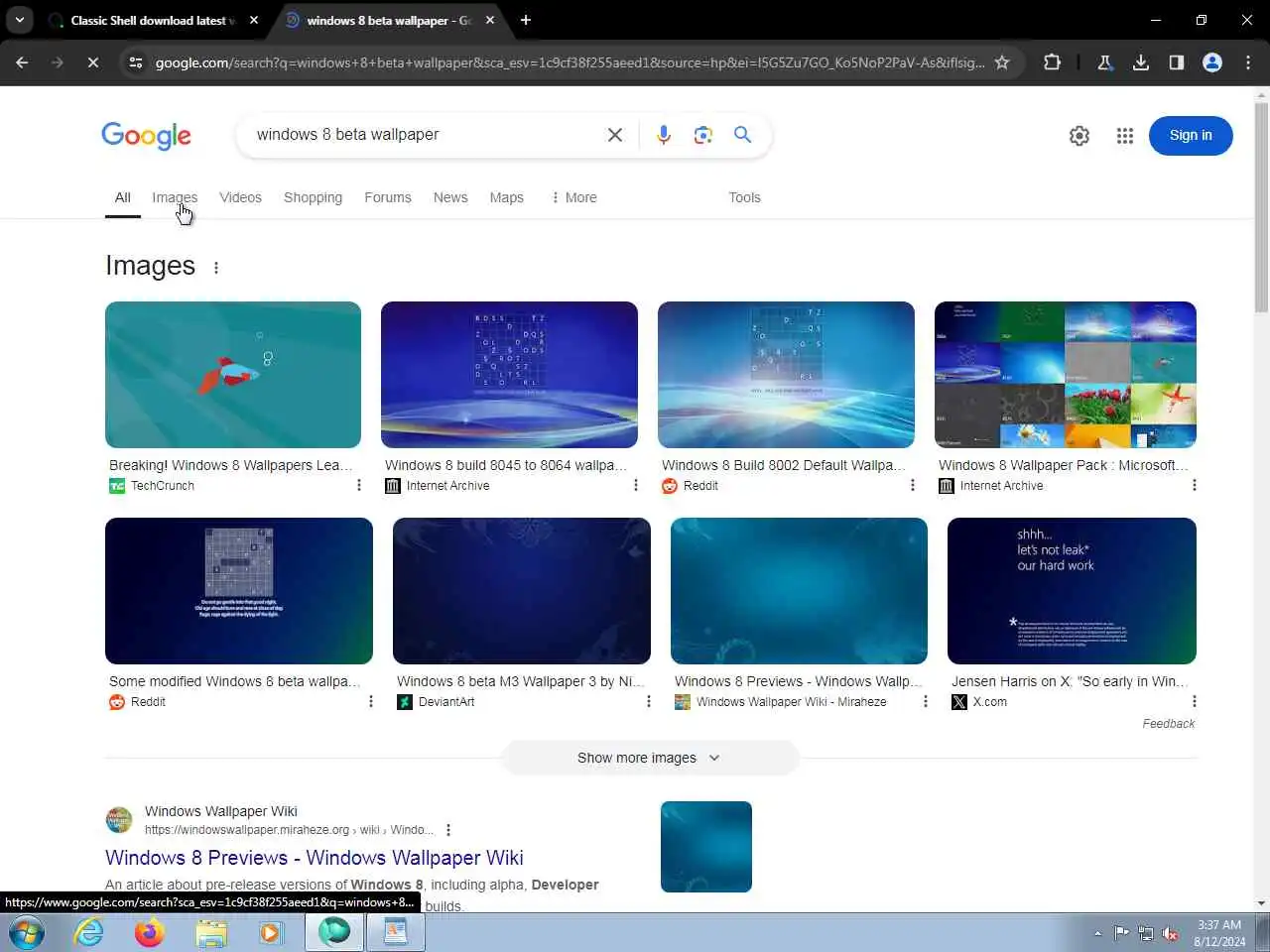
Task: Open Chrome Labs flask icon
Action: (1104, 62)
